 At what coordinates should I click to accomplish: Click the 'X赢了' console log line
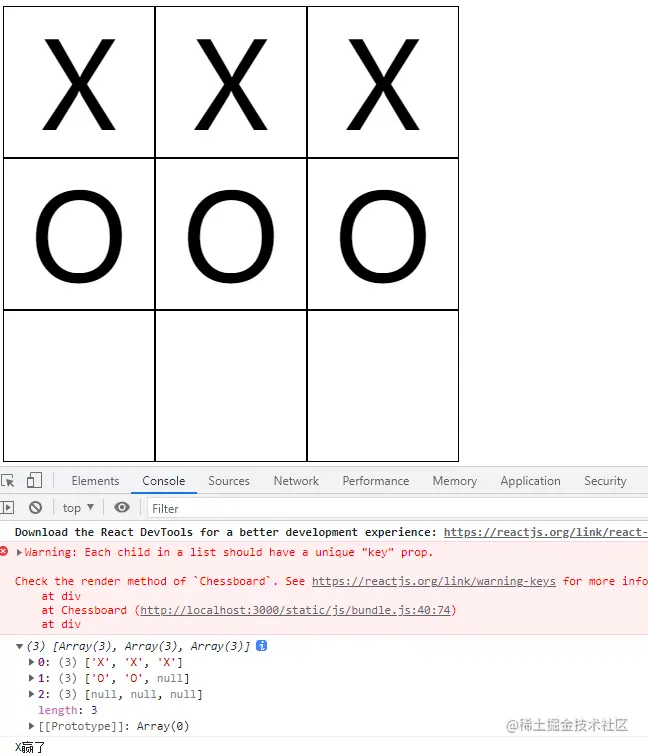[30, 747]
